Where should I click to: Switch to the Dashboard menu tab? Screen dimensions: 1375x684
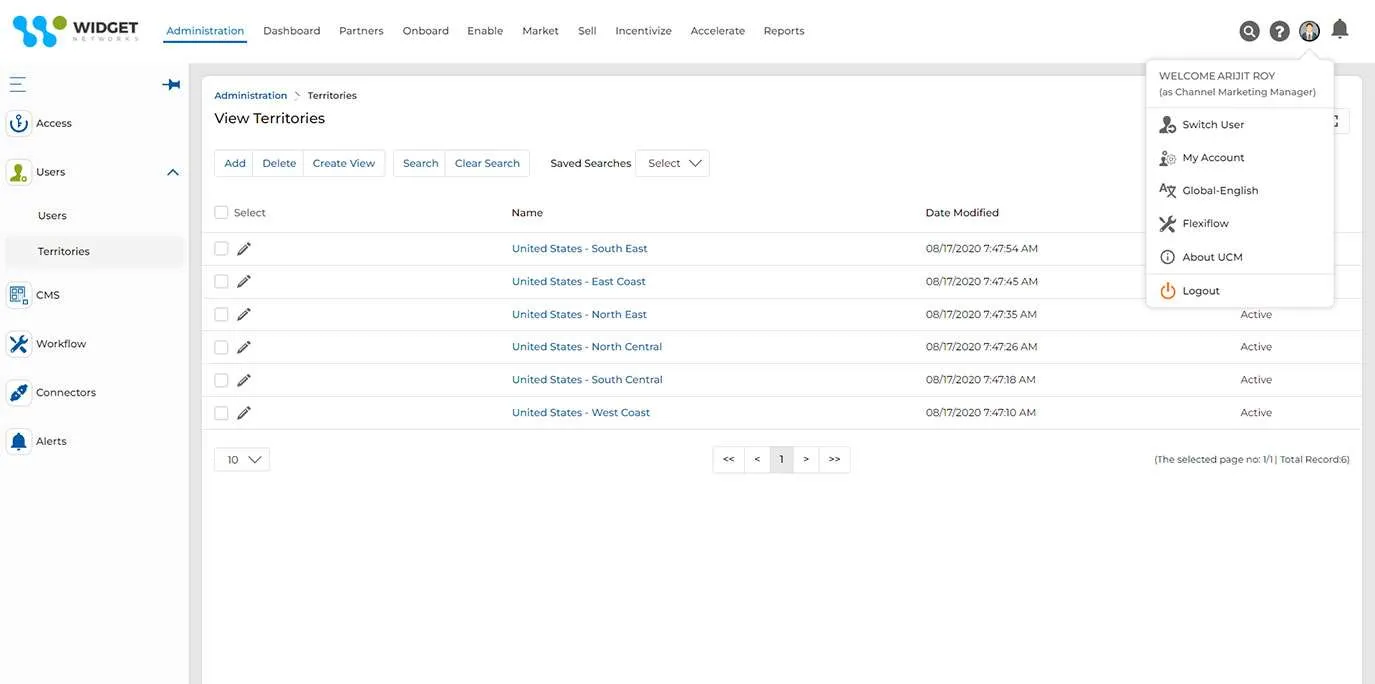pos(291,31)
